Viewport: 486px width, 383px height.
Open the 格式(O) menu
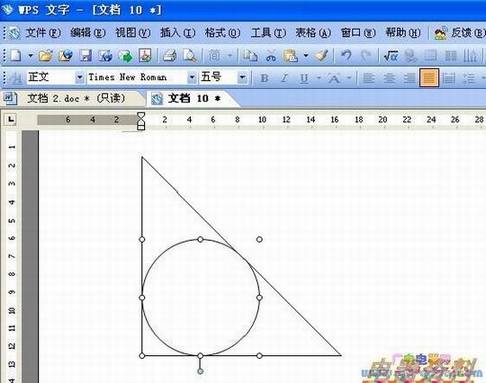click(x=222, y=33)
